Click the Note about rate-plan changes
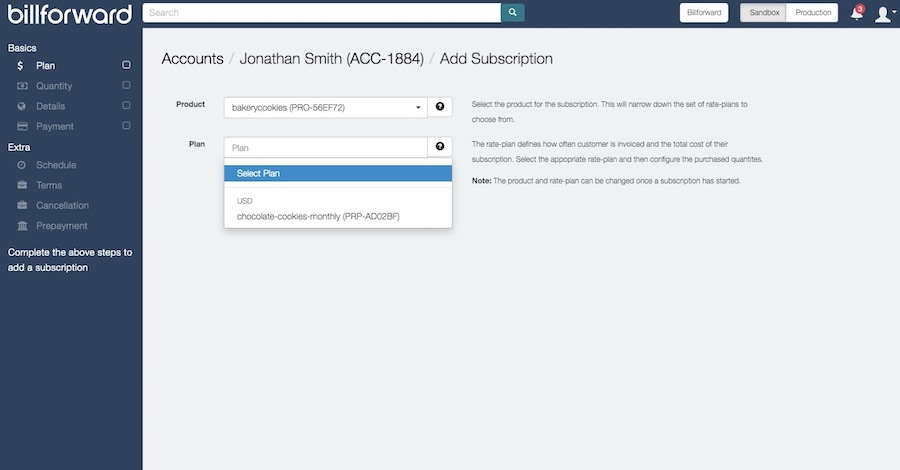 tap(606, 181)
